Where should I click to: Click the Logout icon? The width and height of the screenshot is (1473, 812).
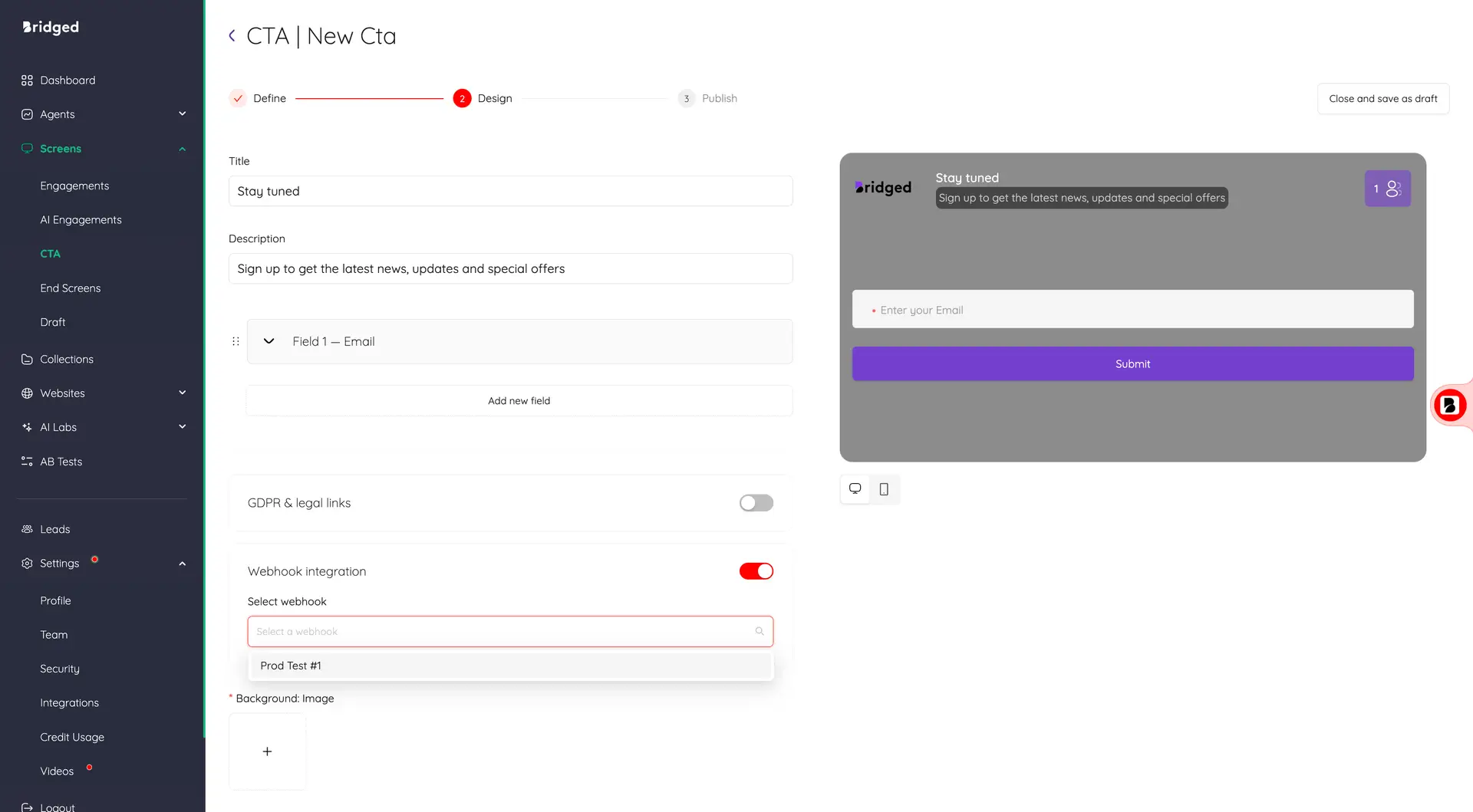[x=27, y=807]
